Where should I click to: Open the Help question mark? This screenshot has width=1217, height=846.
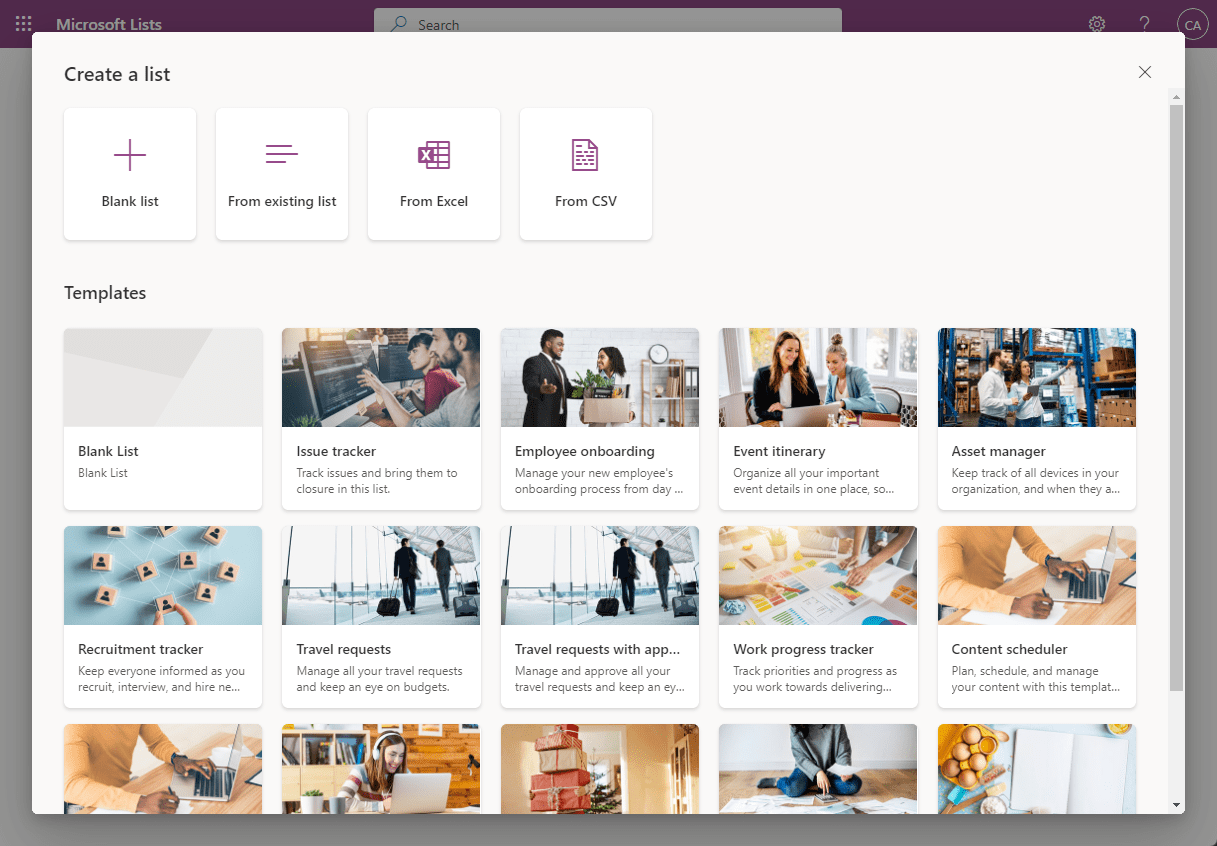click(1145, 24)
